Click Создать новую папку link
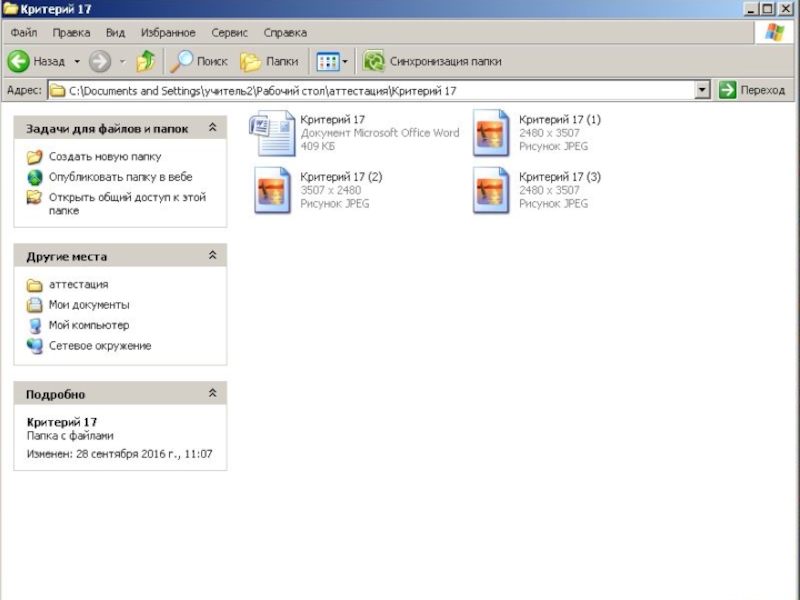The width and height of the screenshot is (800, 600). pyautogui.click(x=105, y=157)
